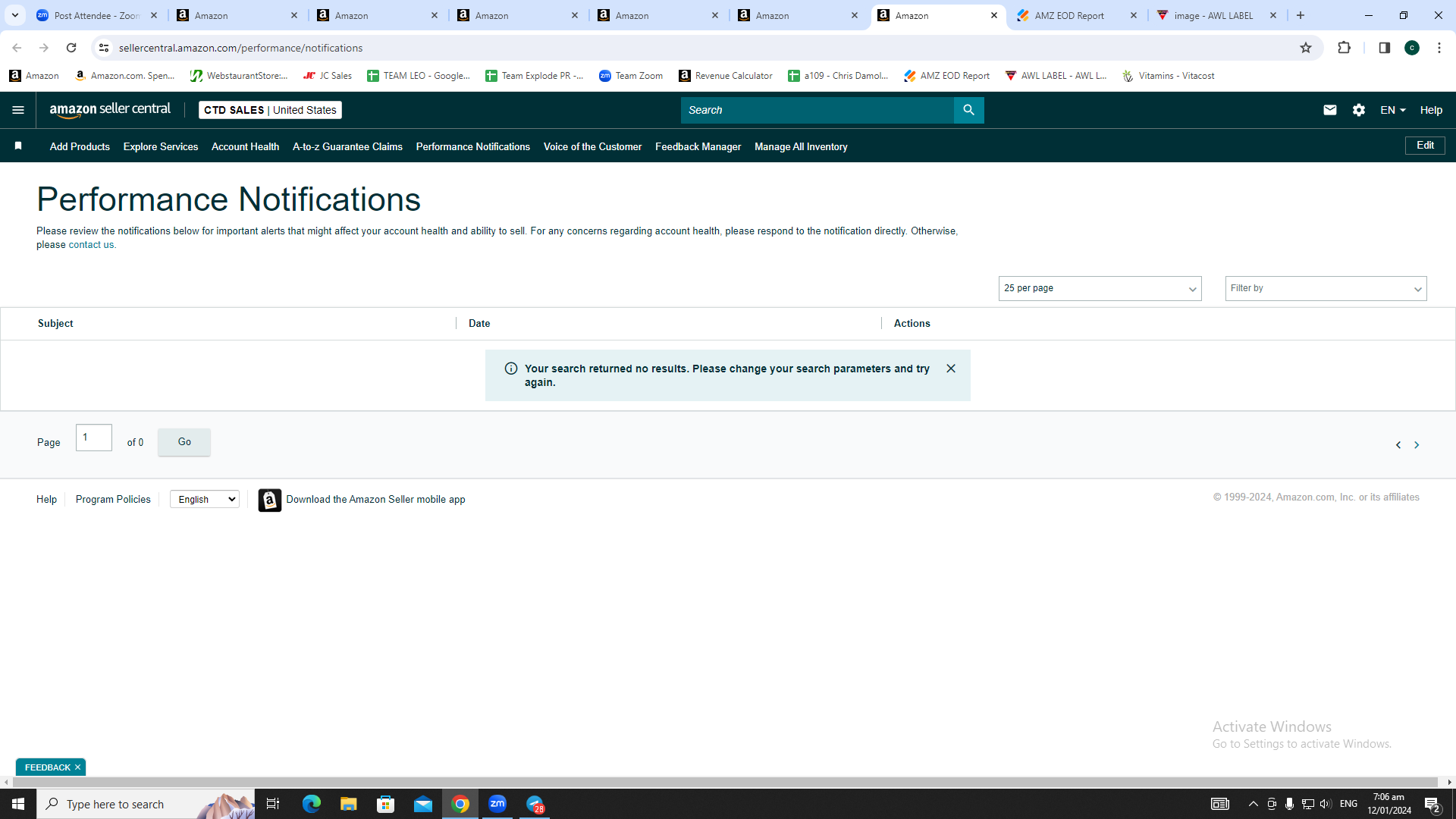The height and width of the screenshot is (819, 1456).
Task: Open the messages envelope icon
Action: 1330,110
